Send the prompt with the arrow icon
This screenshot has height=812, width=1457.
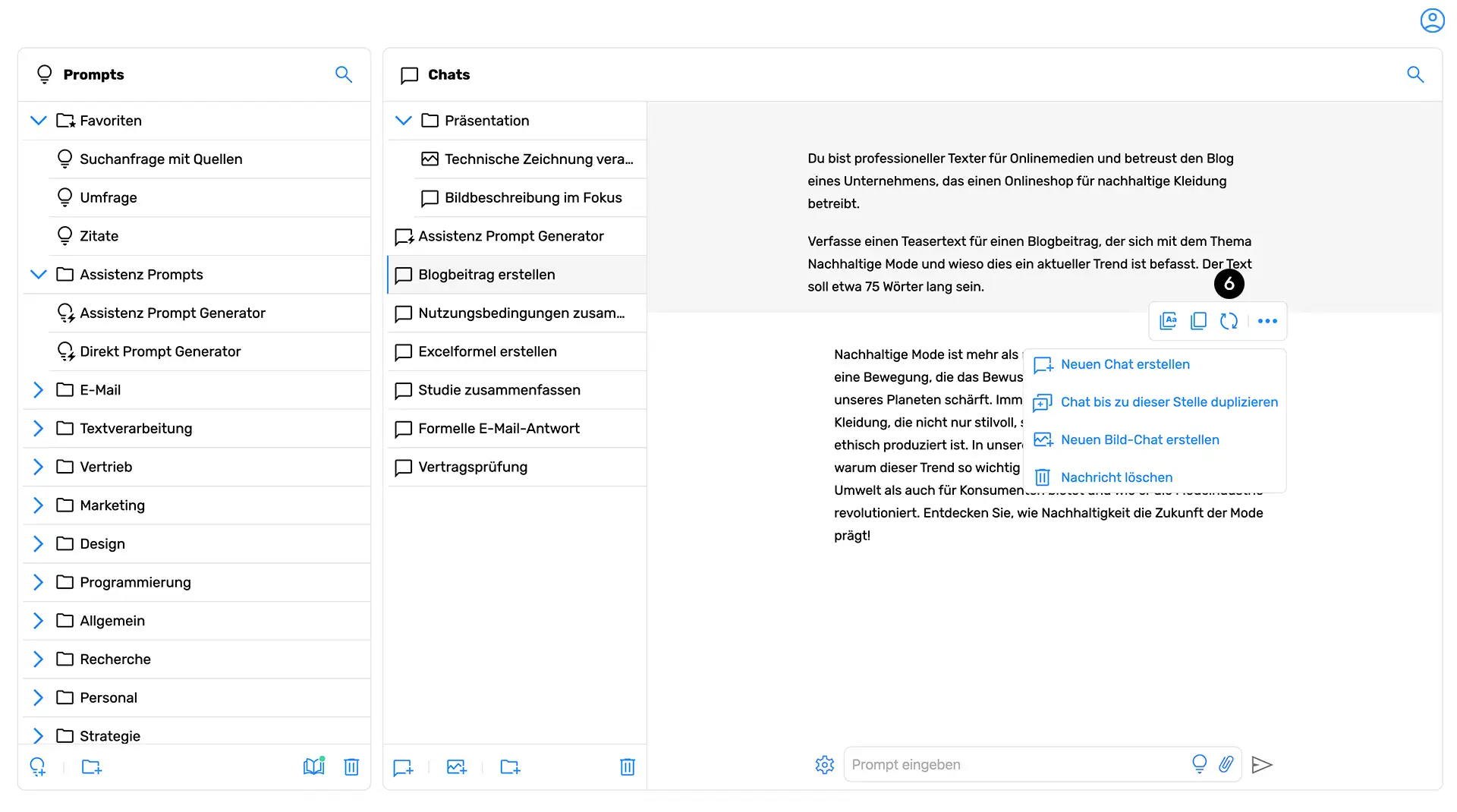[x=1261, y=764]
